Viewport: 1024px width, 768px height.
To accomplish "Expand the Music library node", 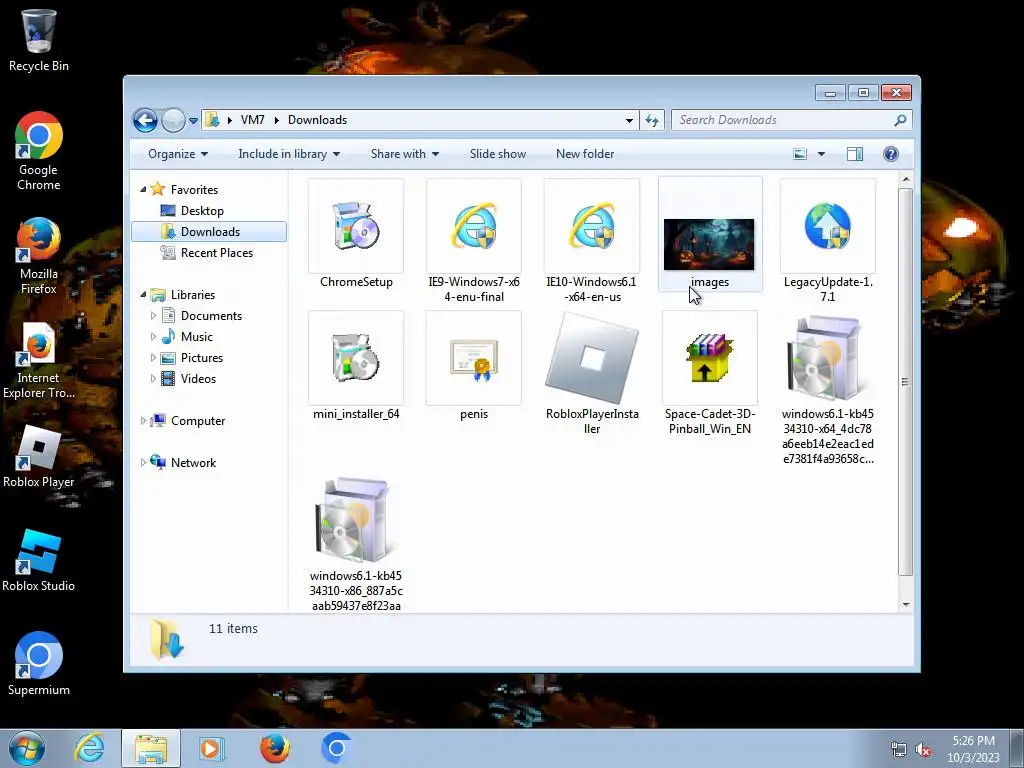I will coord(153,337).
